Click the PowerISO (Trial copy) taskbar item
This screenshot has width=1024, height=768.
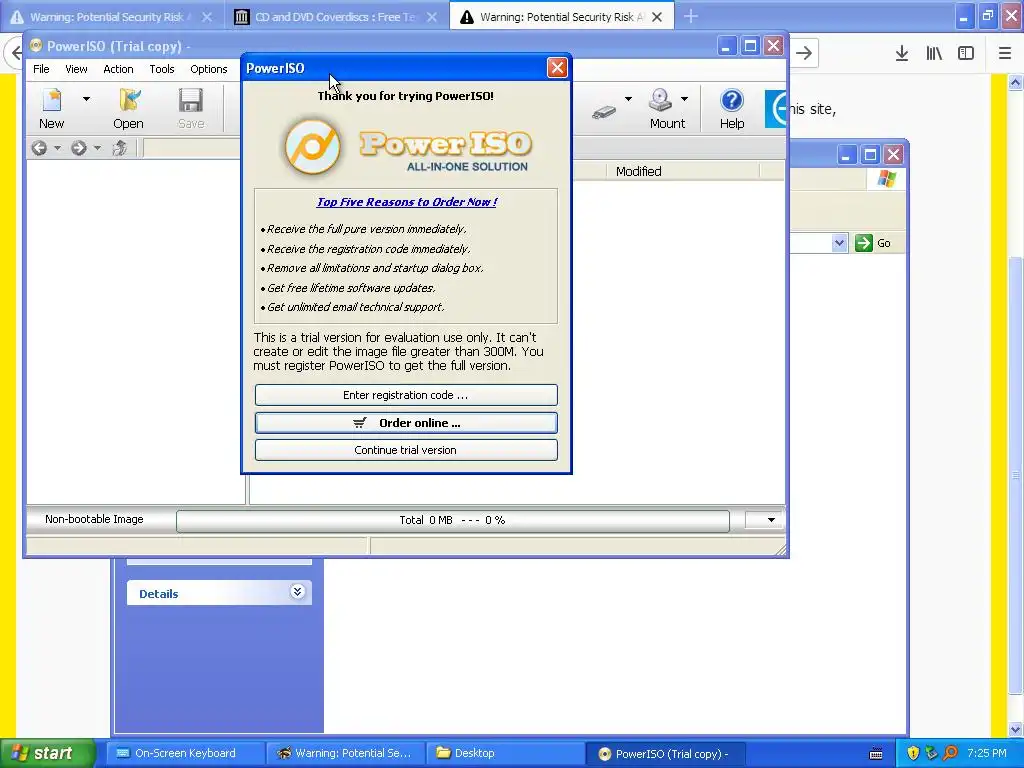click(x=664, y=754)
